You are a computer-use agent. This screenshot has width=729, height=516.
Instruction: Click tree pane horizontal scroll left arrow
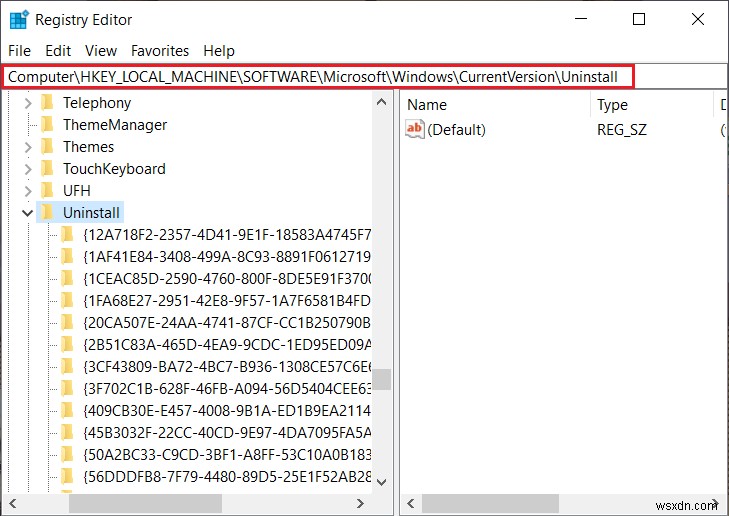(x=13, y=503)
